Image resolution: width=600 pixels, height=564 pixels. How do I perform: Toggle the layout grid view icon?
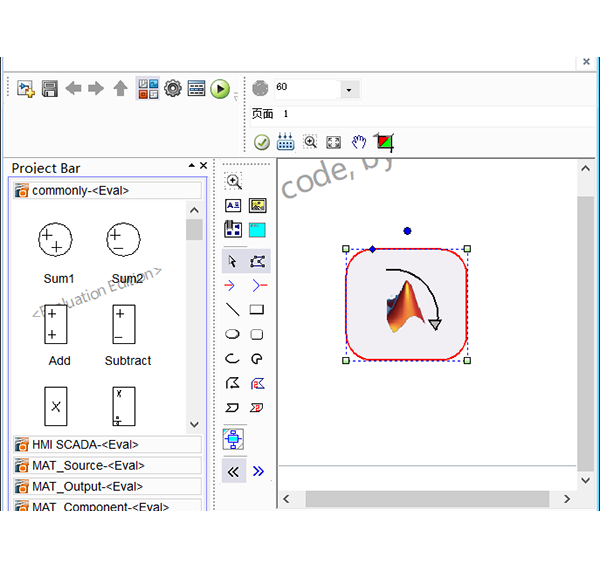[x=148, y=89]
